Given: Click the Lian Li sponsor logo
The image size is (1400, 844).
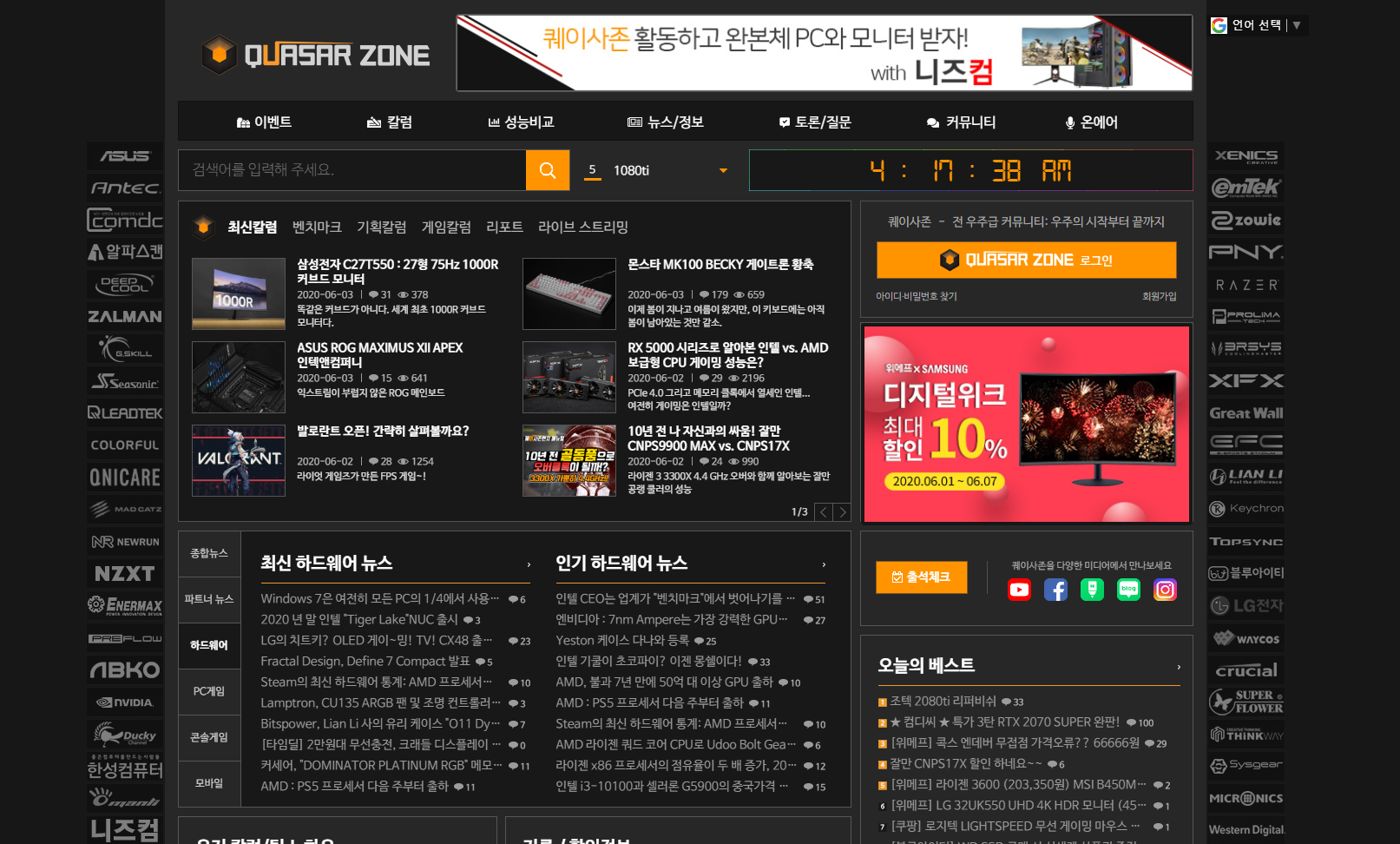Looking at the screenshot, I should (x=1246, y=477).
